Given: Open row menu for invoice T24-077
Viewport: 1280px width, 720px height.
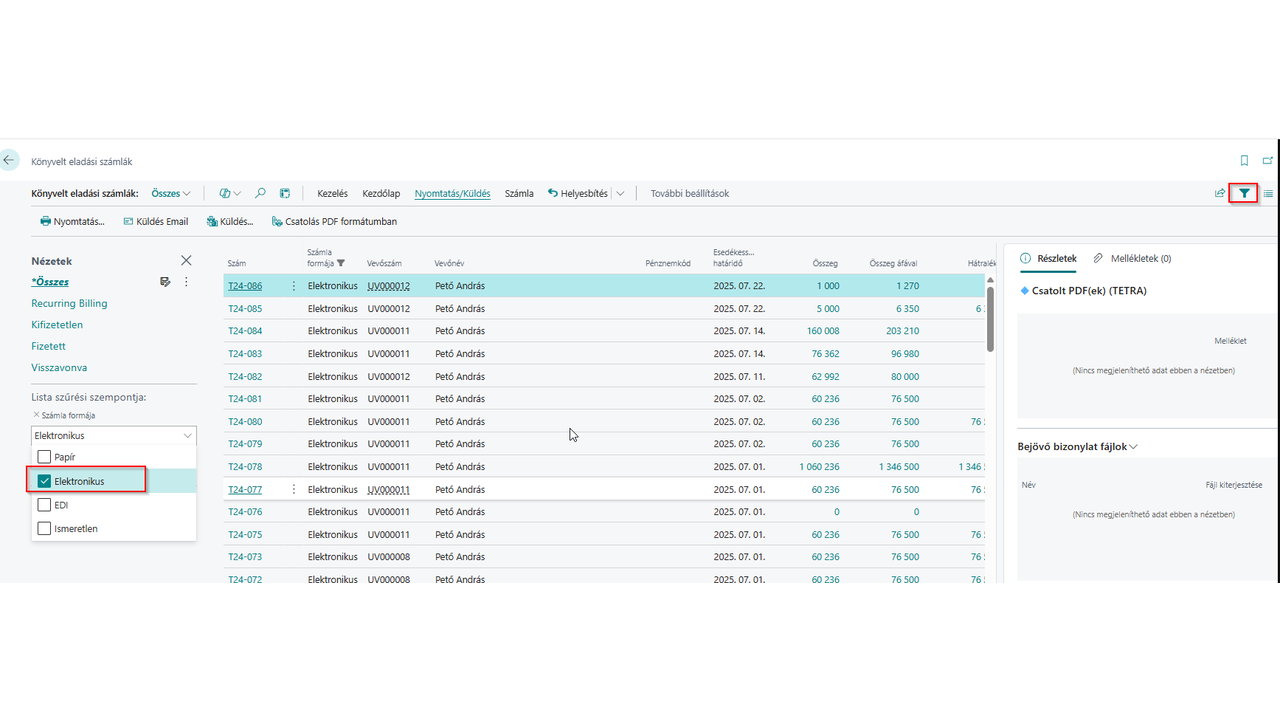Looking at the screenshot, I should pyautogui.click(x=294, y=489).
